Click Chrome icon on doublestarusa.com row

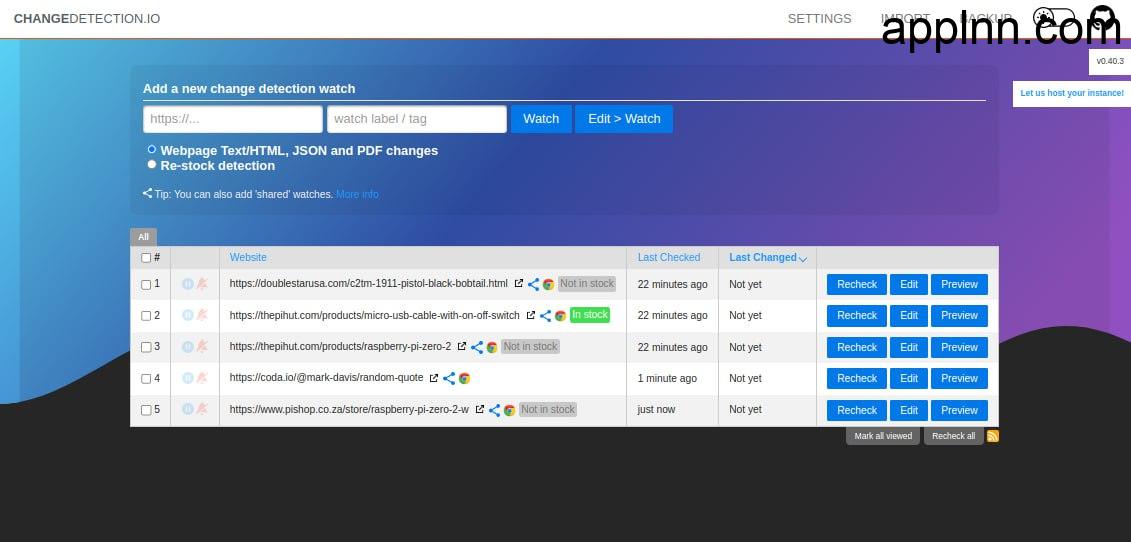point(548,284)
